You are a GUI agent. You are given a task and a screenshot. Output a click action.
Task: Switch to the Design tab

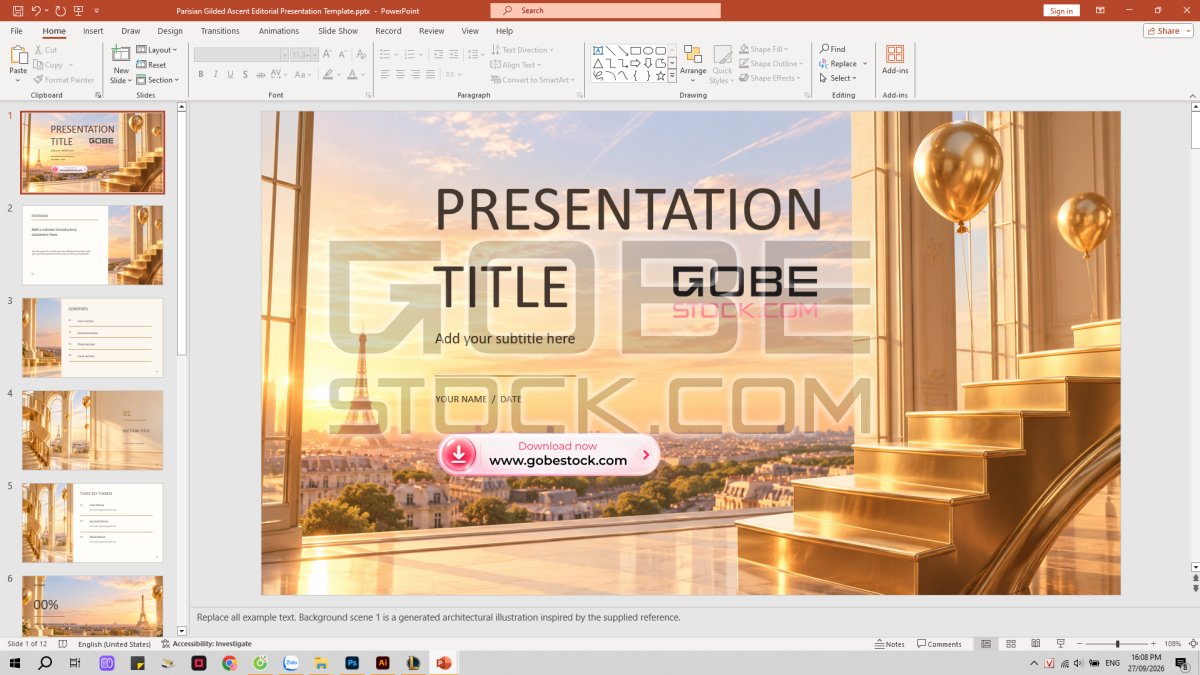click(170, 31)
